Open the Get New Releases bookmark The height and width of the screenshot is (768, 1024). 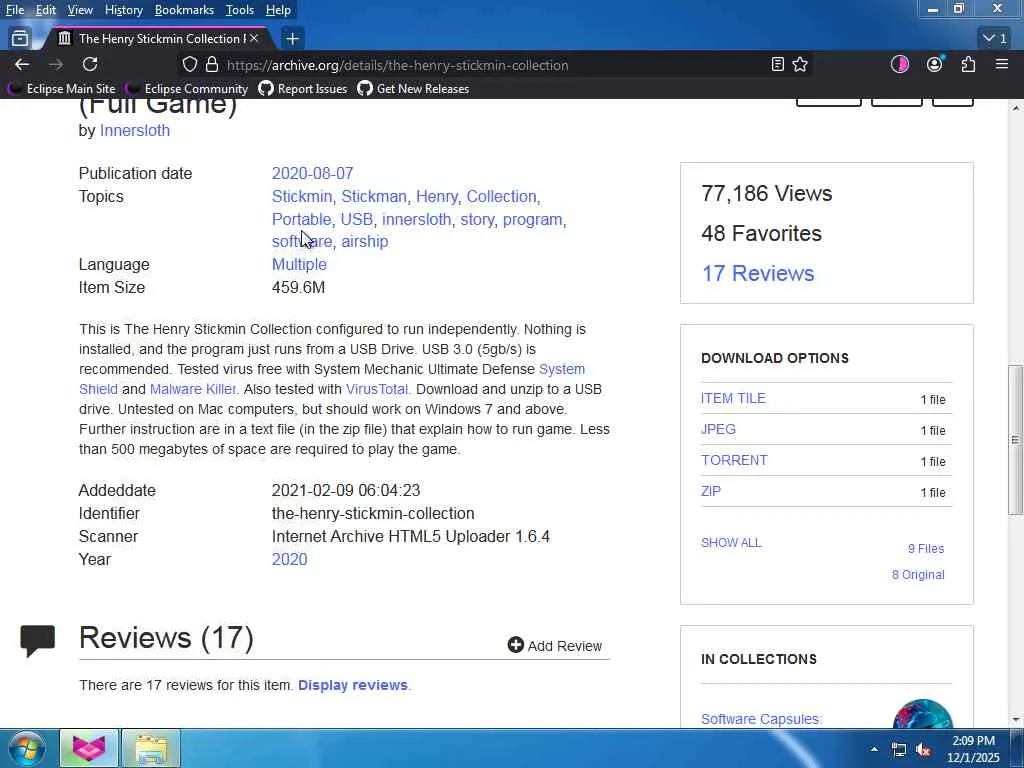click(x=413, y=89)
